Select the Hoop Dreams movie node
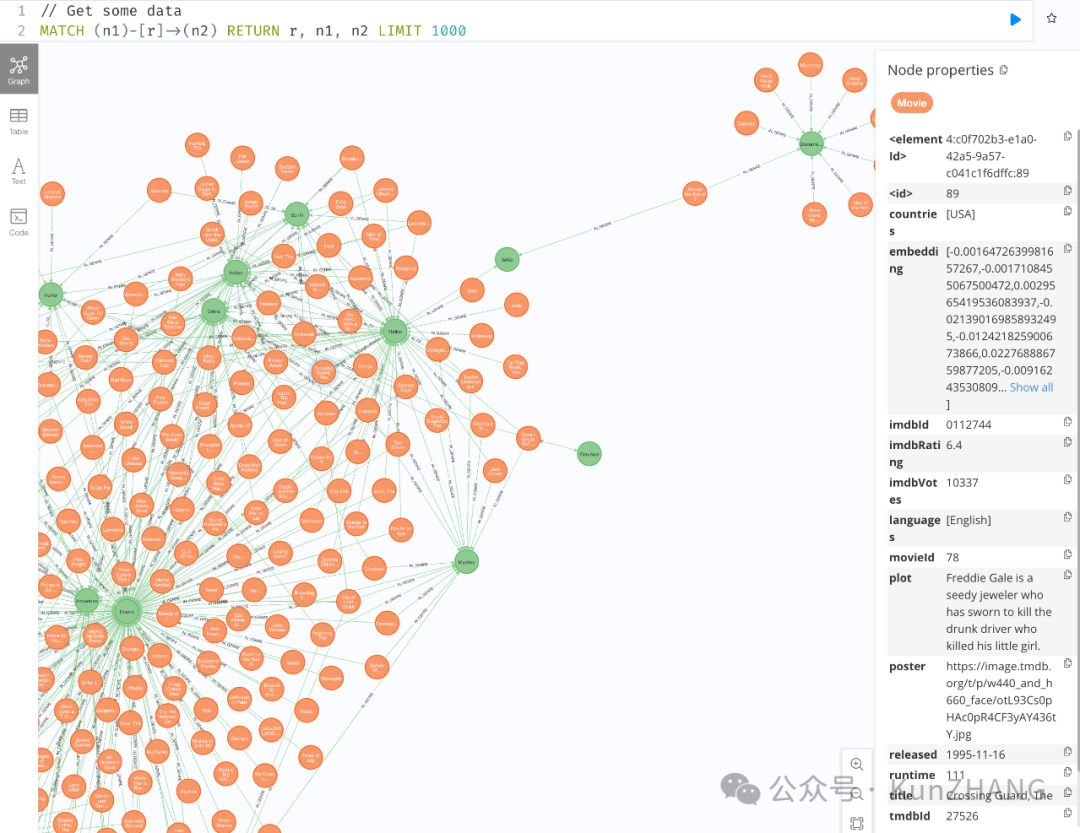Screen dimensions: 1080x833 [854, 80]
